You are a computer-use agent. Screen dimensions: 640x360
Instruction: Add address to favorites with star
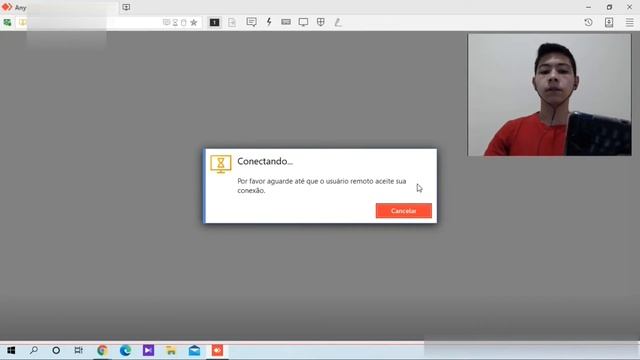click(194, 22)
